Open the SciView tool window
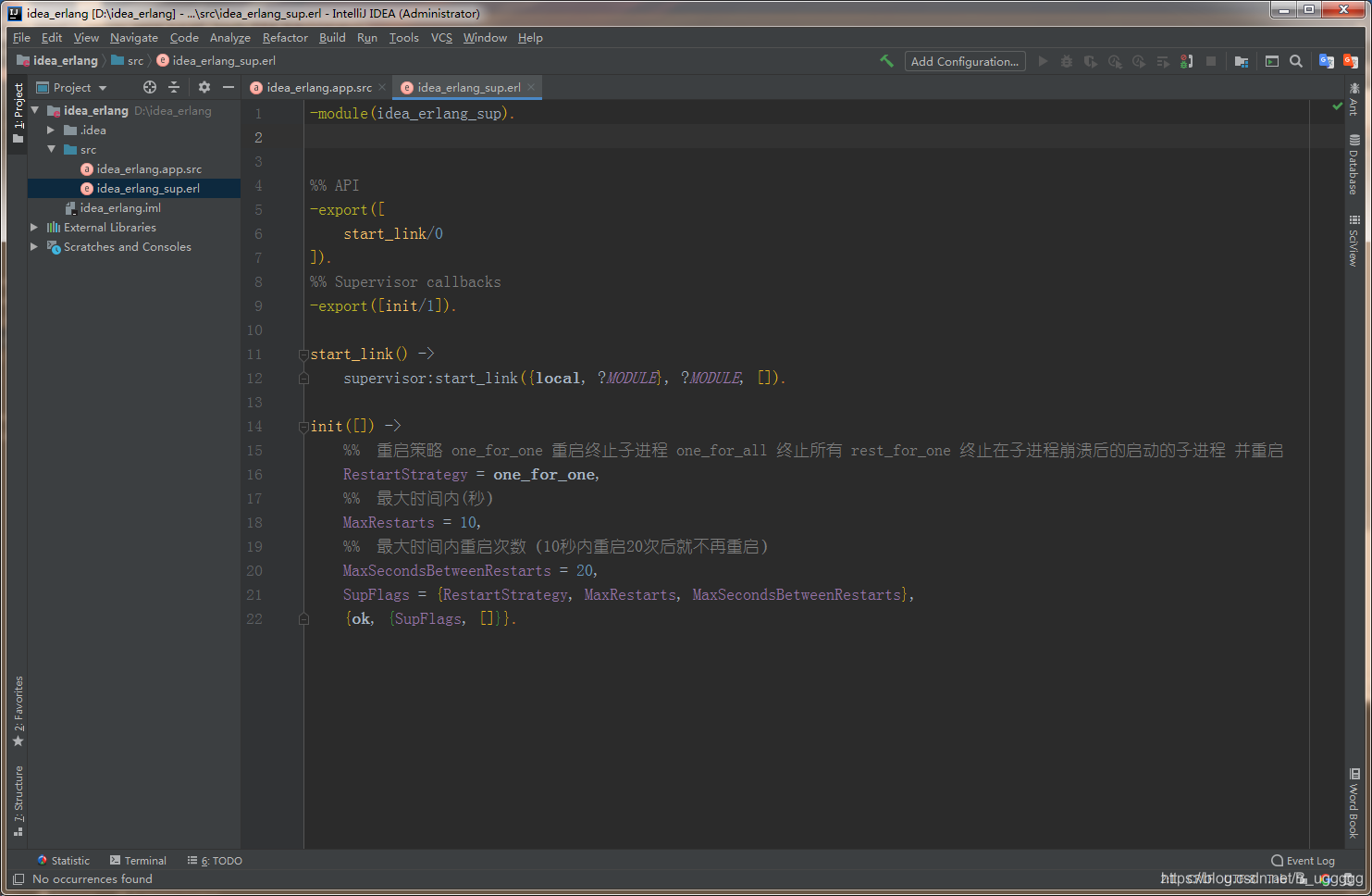This screenshot has height=896, width=1372. [x=1353, y=241]
